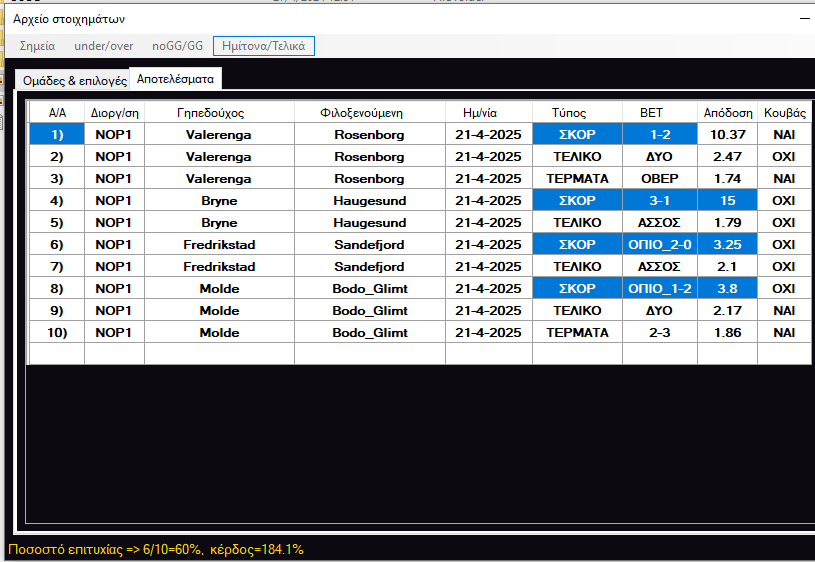Click the Φιλοξενούμενη column header
Screen dimensions: 815x562
pyautogui.click(x=369, y=113)
